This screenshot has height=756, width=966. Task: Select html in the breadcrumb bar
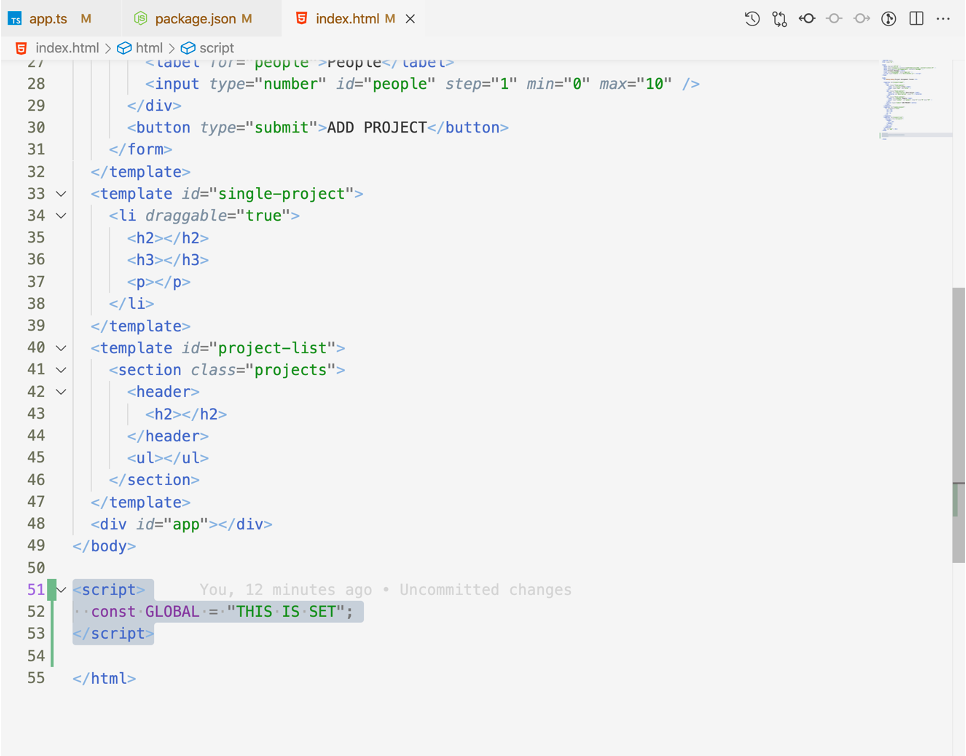click(146, 47)
